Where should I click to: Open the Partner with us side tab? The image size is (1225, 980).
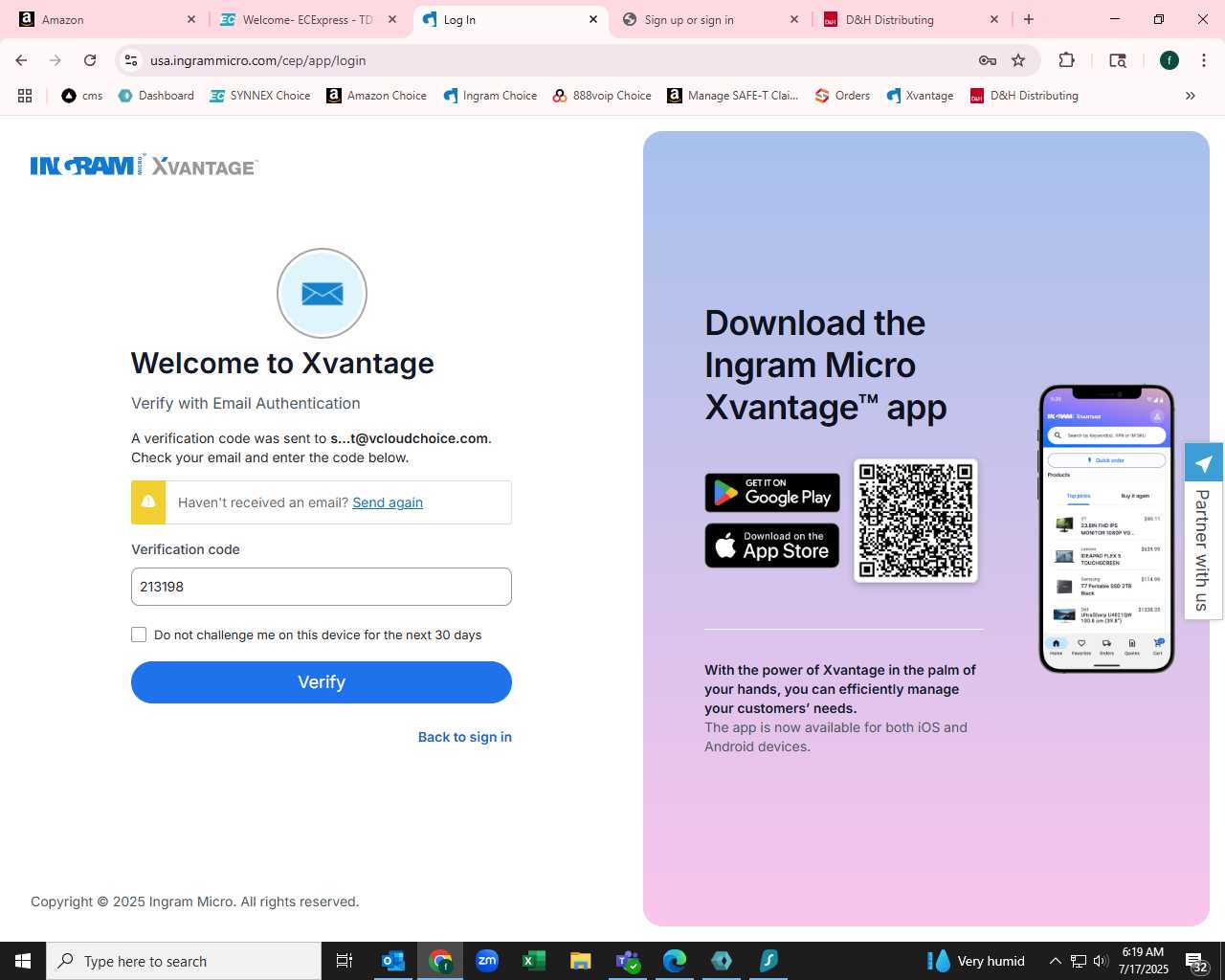(x=1203, y=531)
